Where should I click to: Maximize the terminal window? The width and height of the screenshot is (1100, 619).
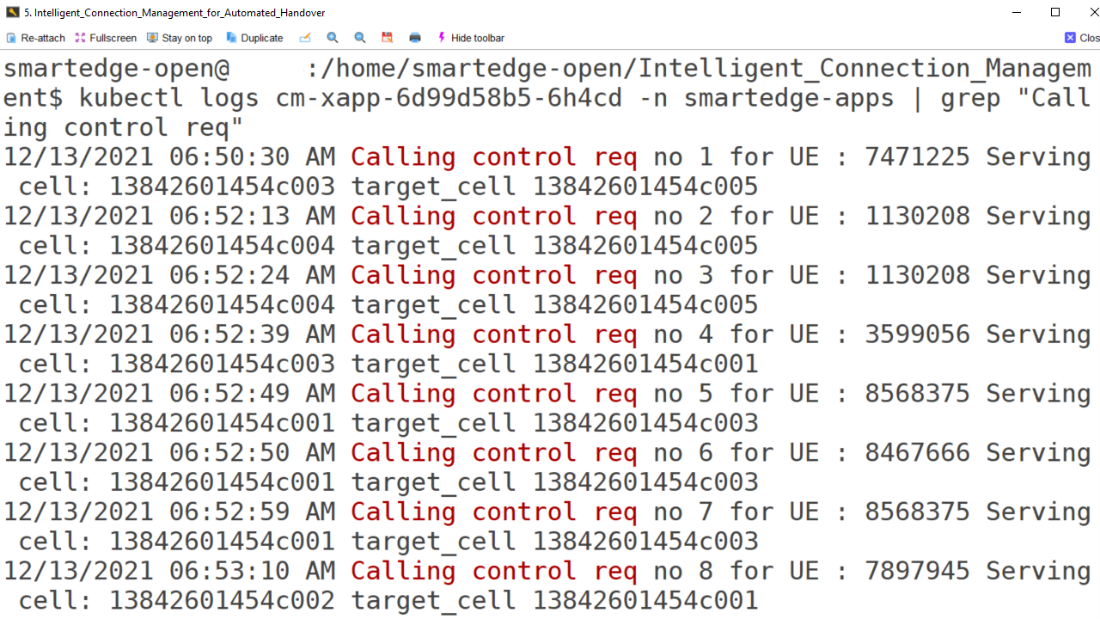1055,12
